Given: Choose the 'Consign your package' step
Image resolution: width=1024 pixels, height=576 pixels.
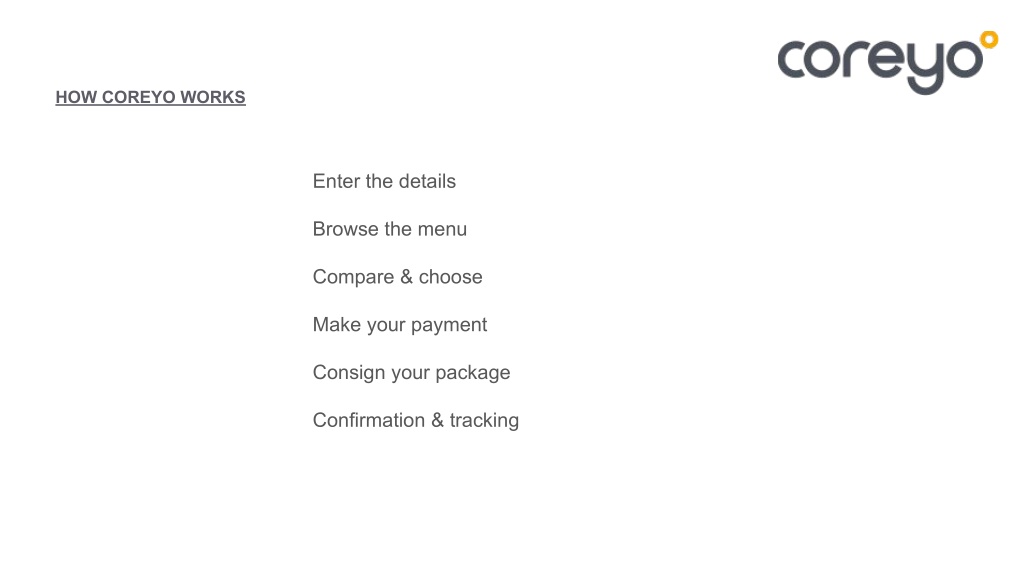Looking at the screenshot, I should [x=411, y=372].
